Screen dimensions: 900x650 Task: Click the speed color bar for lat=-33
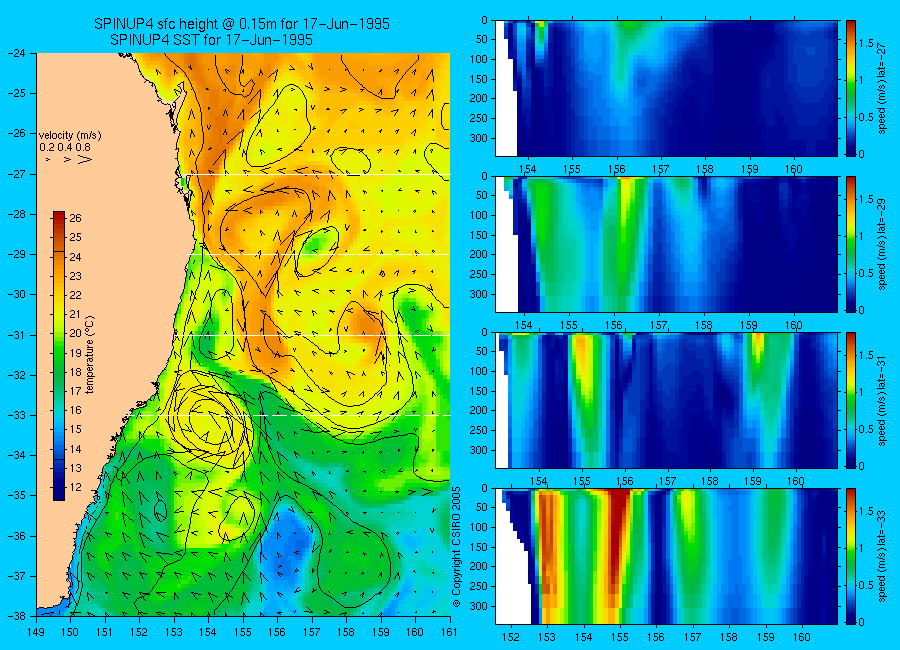coord(851,556)
